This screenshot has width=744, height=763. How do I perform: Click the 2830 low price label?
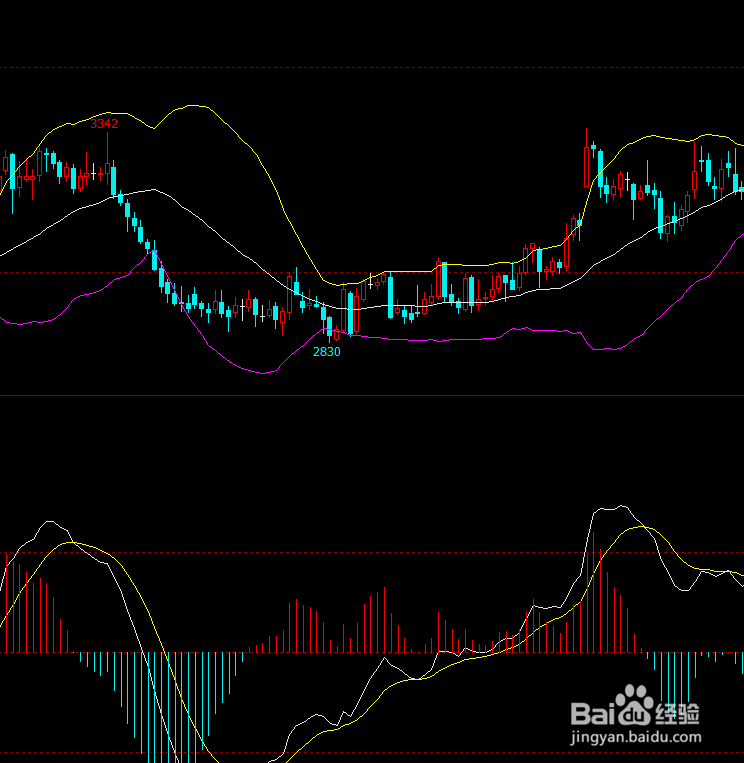click(x=327, y=352)
